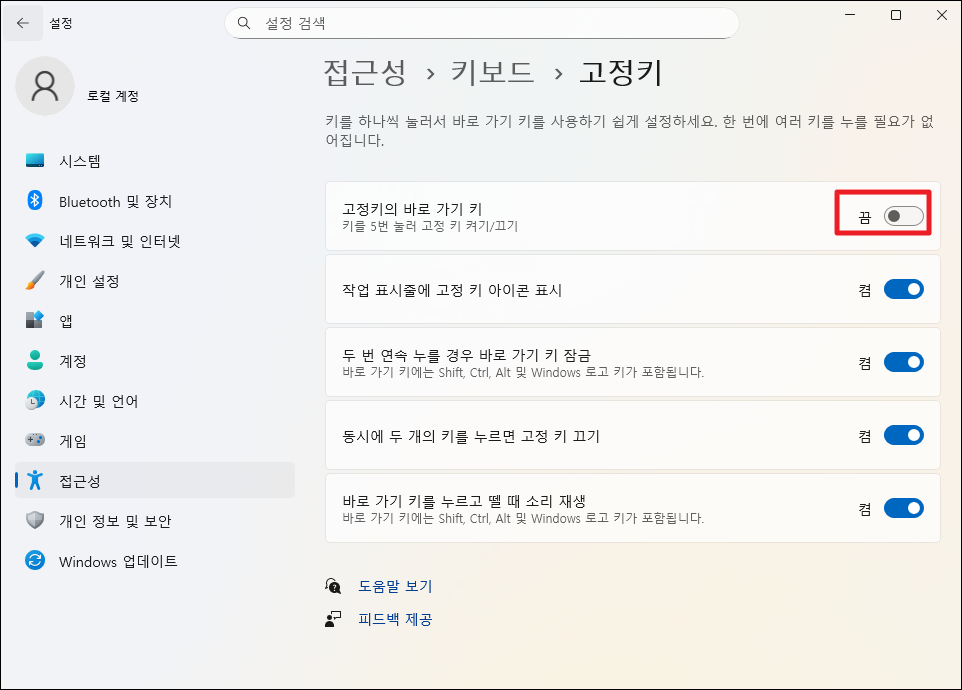The width and height of the screenshot is (962, 690).
Task: Turn off 동시에 두 개의 키를 누르면 고정 키 끄기
Action: pos(904,435)
